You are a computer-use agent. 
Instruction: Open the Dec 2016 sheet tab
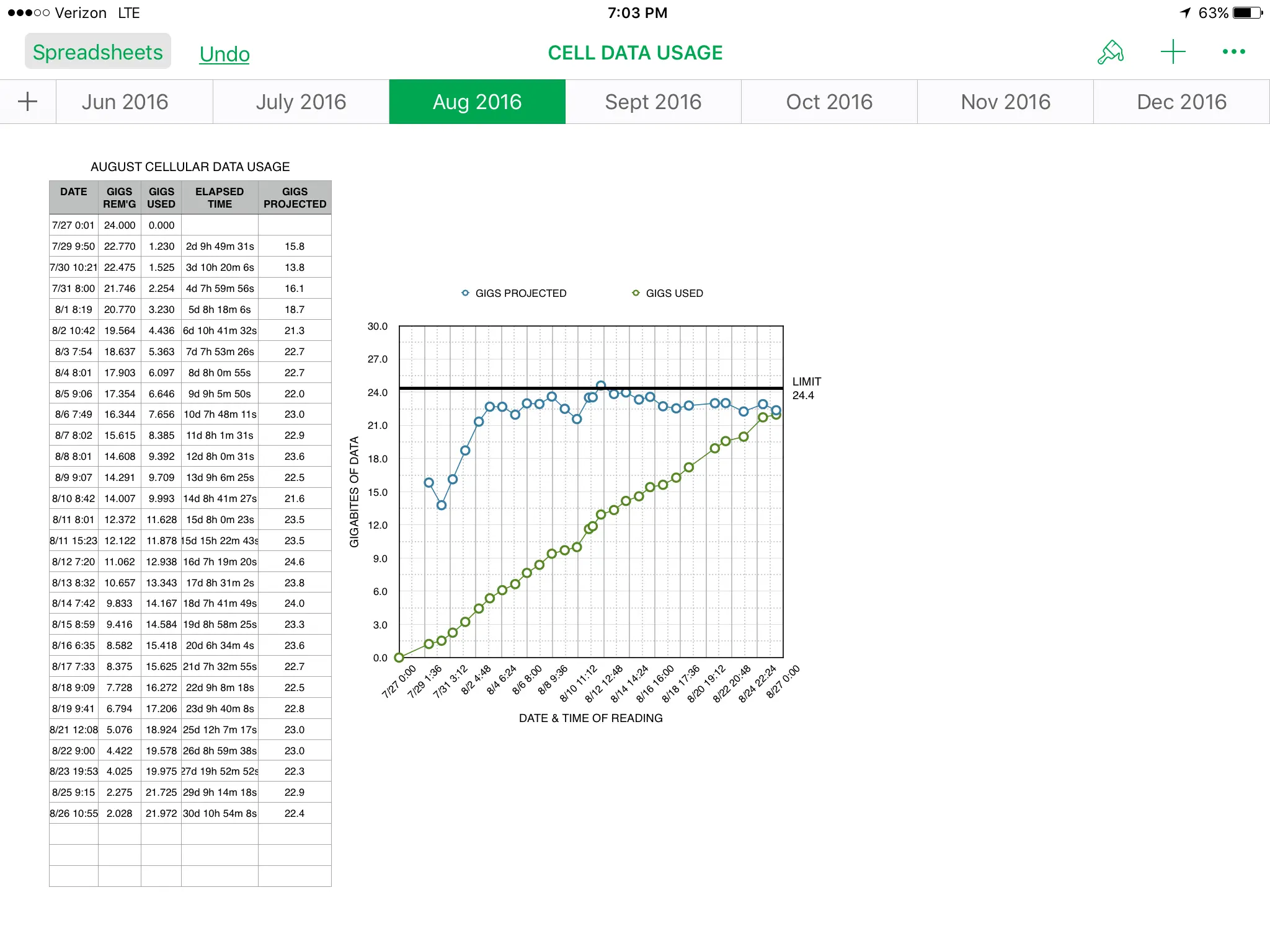(1181, 102)
